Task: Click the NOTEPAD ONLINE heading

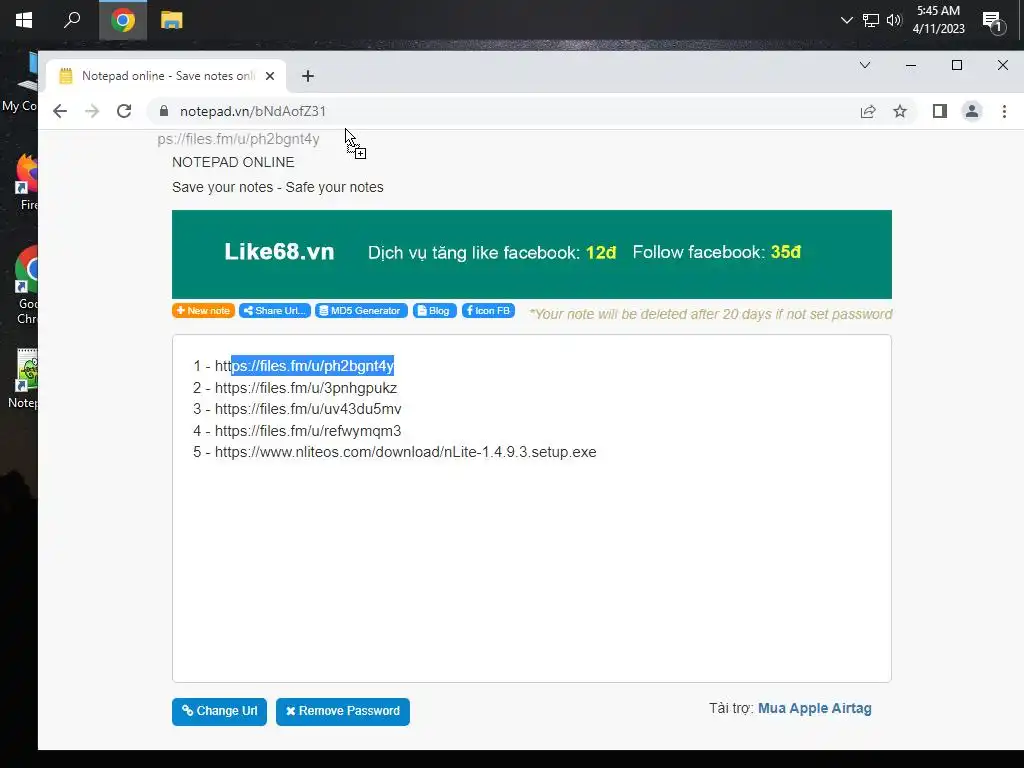Action: (233, 162)
